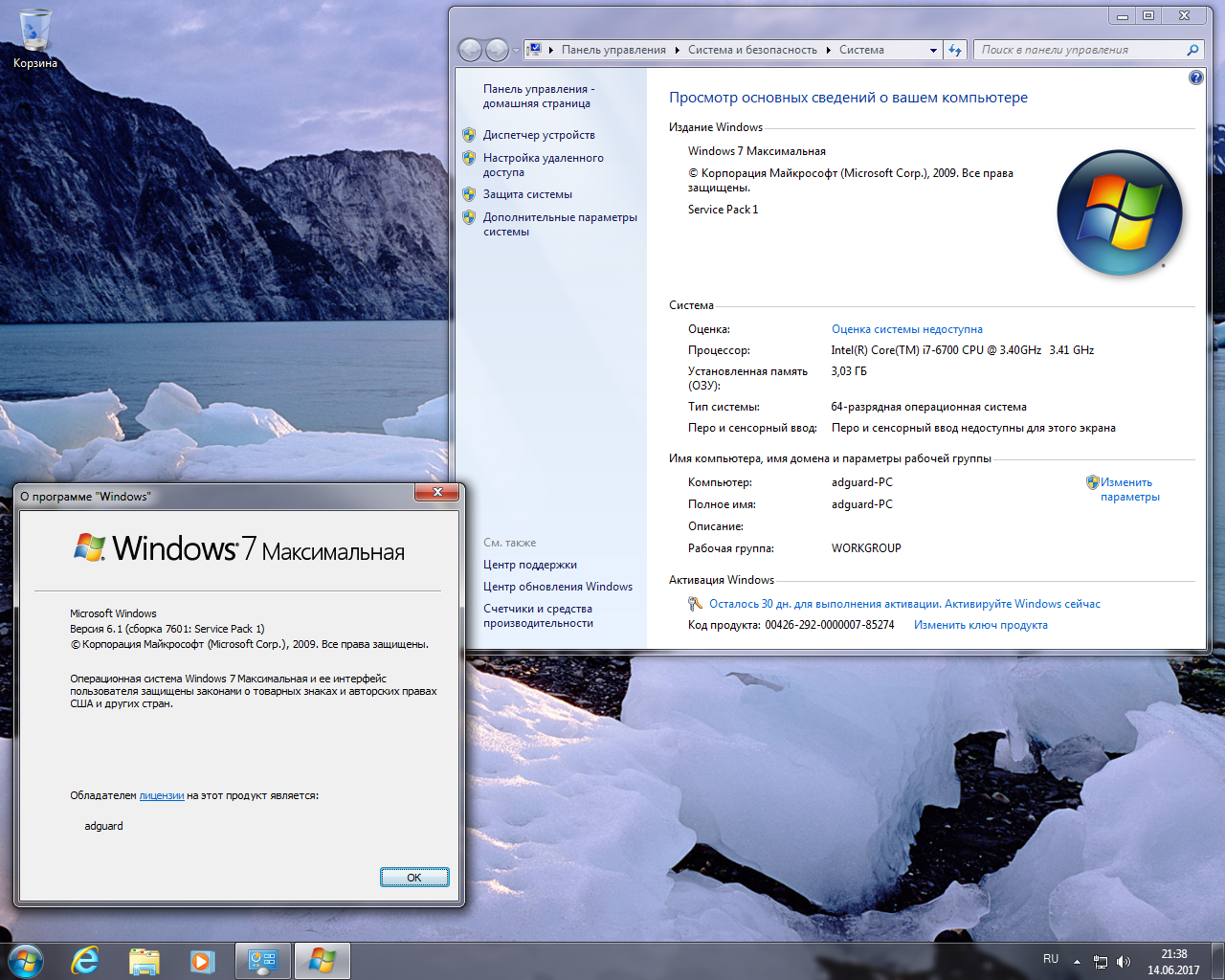Click the Control Panel icon in address bar
Image resolution: width=1225 pixels, height=980 pixels.
(x=535, y=50)
